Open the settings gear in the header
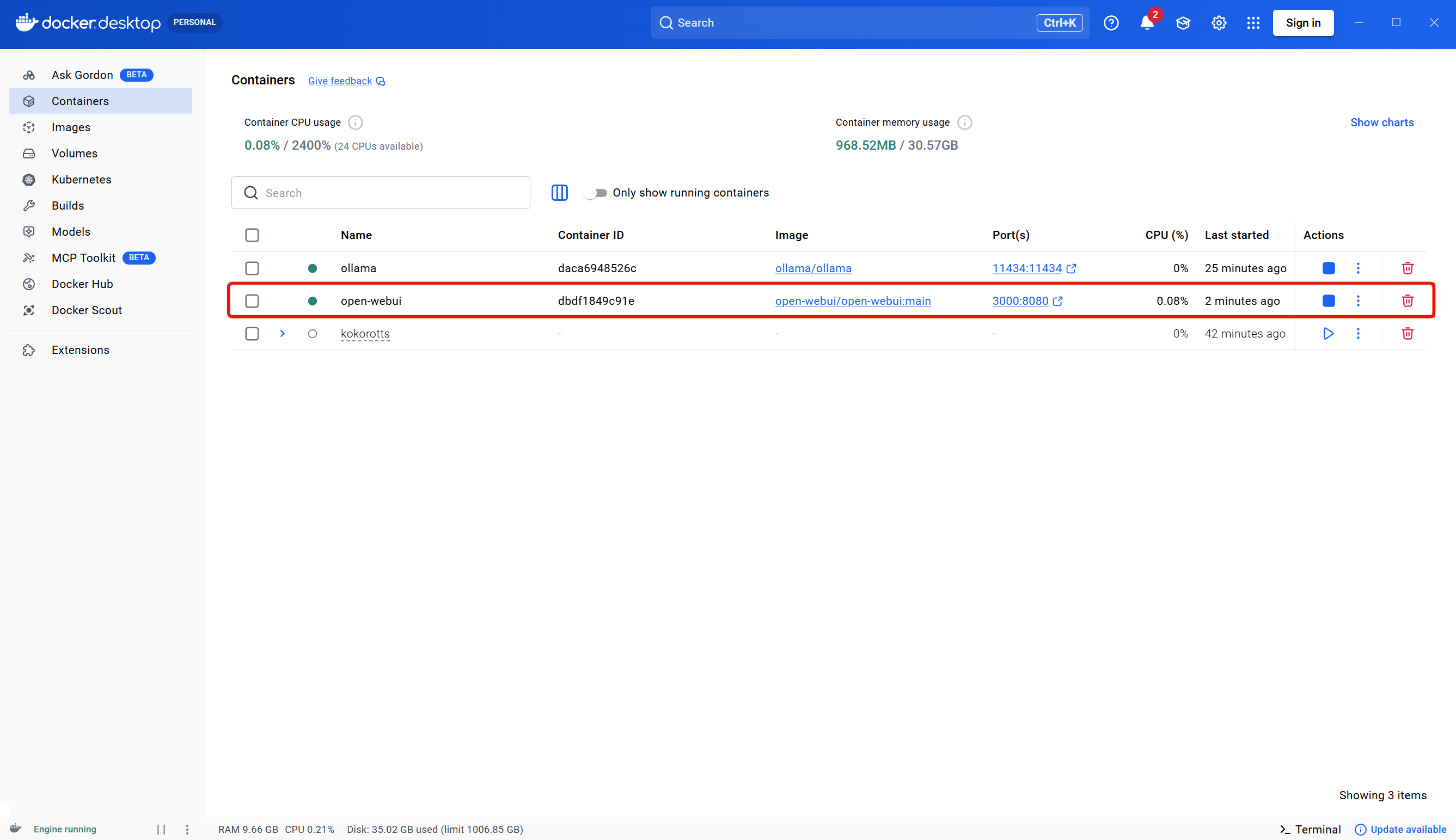Image resolution: width=1456 pixels, height=840 pixels. click(1219, 23)
